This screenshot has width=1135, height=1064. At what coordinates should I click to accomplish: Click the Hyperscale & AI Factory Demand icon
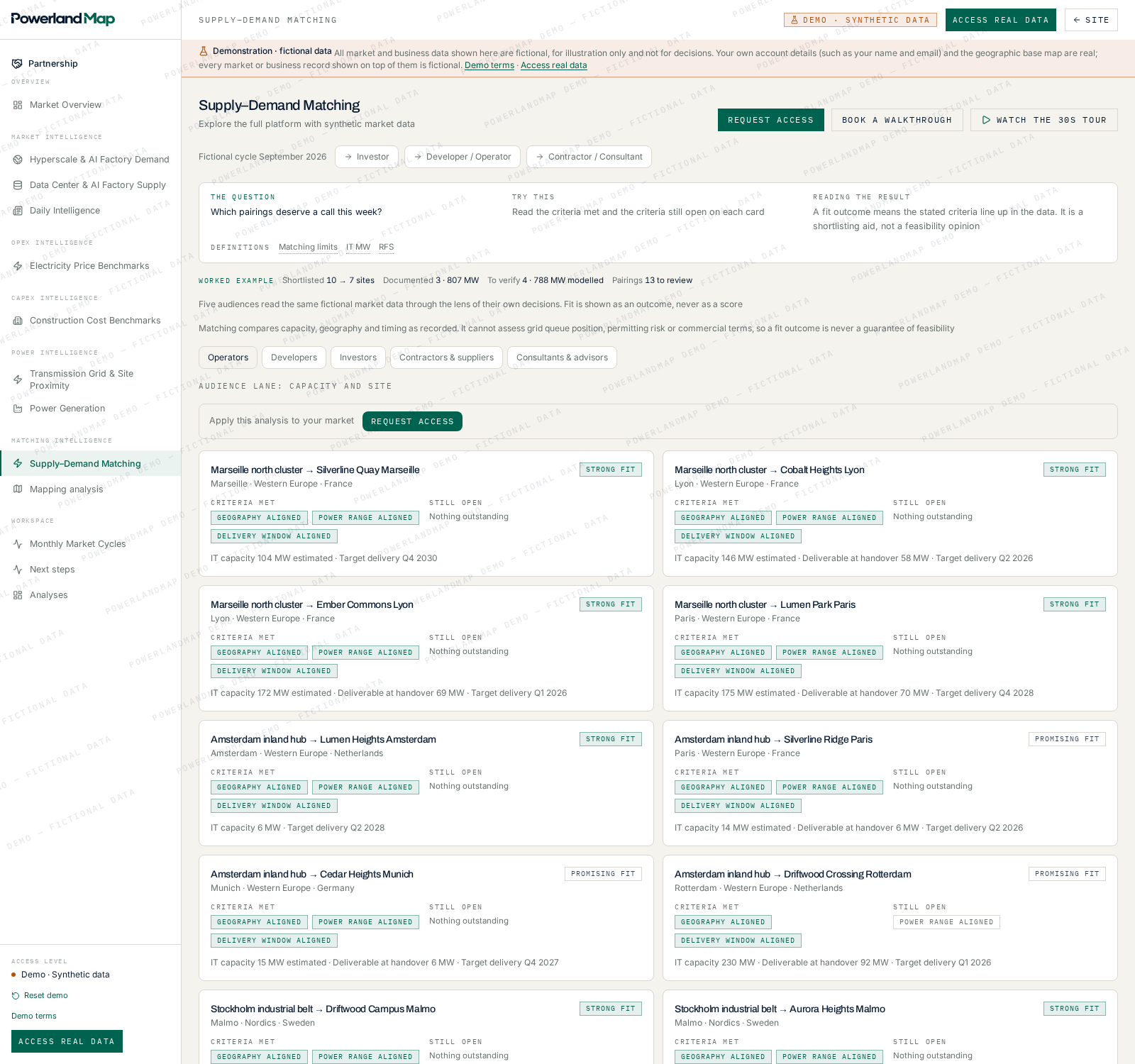18,160
